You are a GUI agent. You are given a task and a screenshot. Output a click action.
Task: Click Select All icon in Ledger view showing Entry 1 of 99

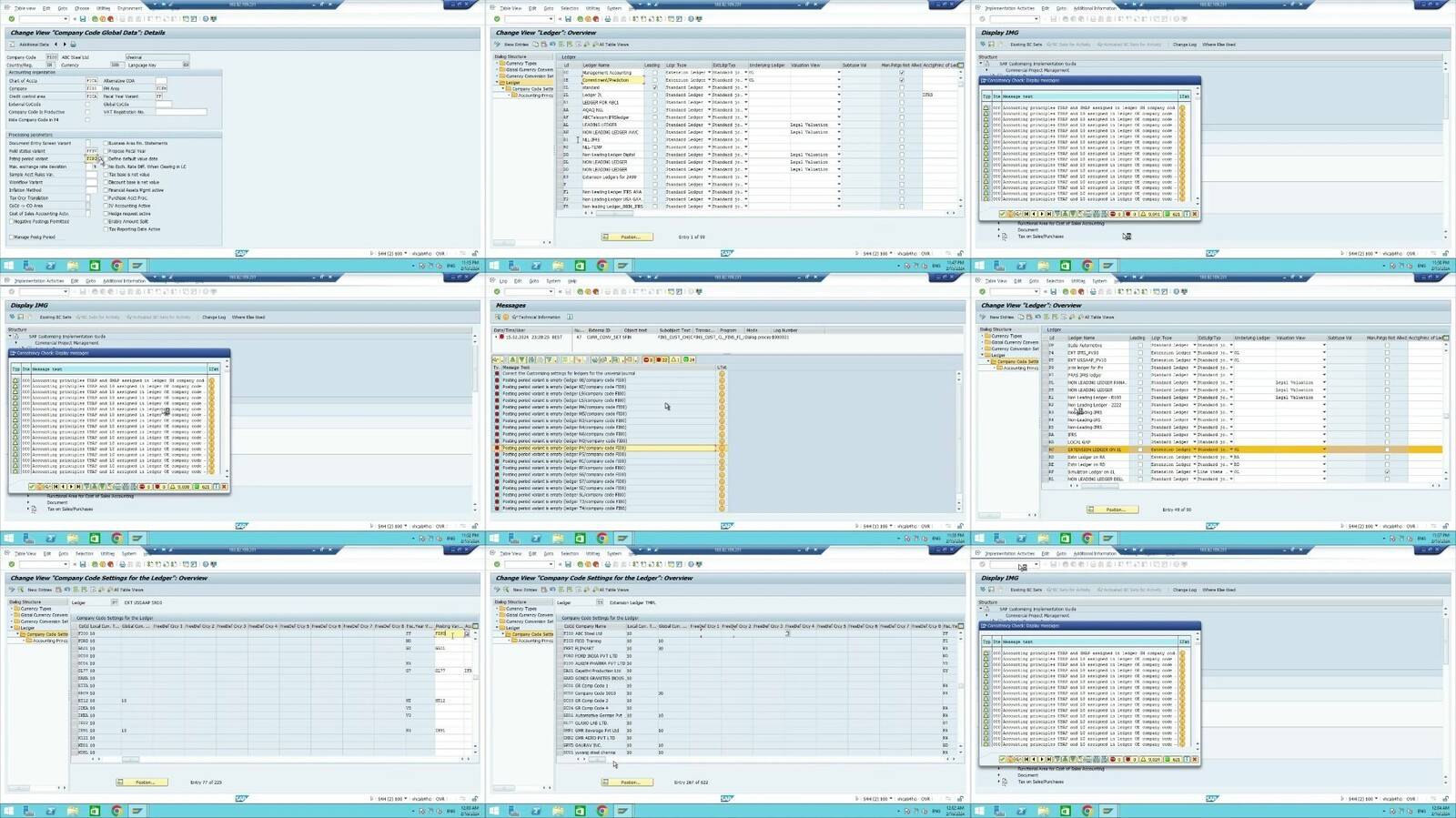(x=560, y=44)
